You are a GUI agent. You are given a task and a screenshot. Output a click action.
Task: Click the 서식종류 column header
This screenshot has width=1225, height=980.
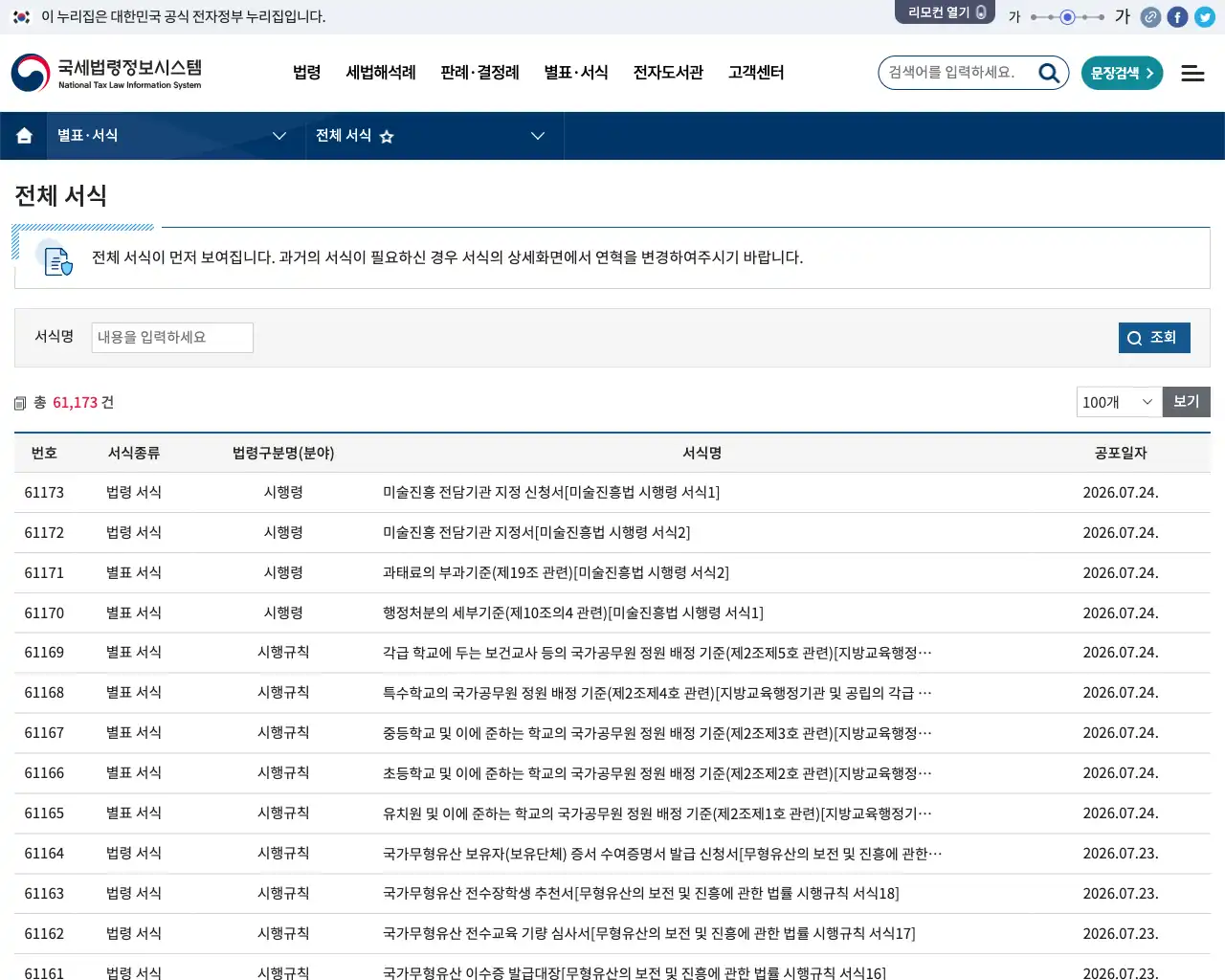134,454
